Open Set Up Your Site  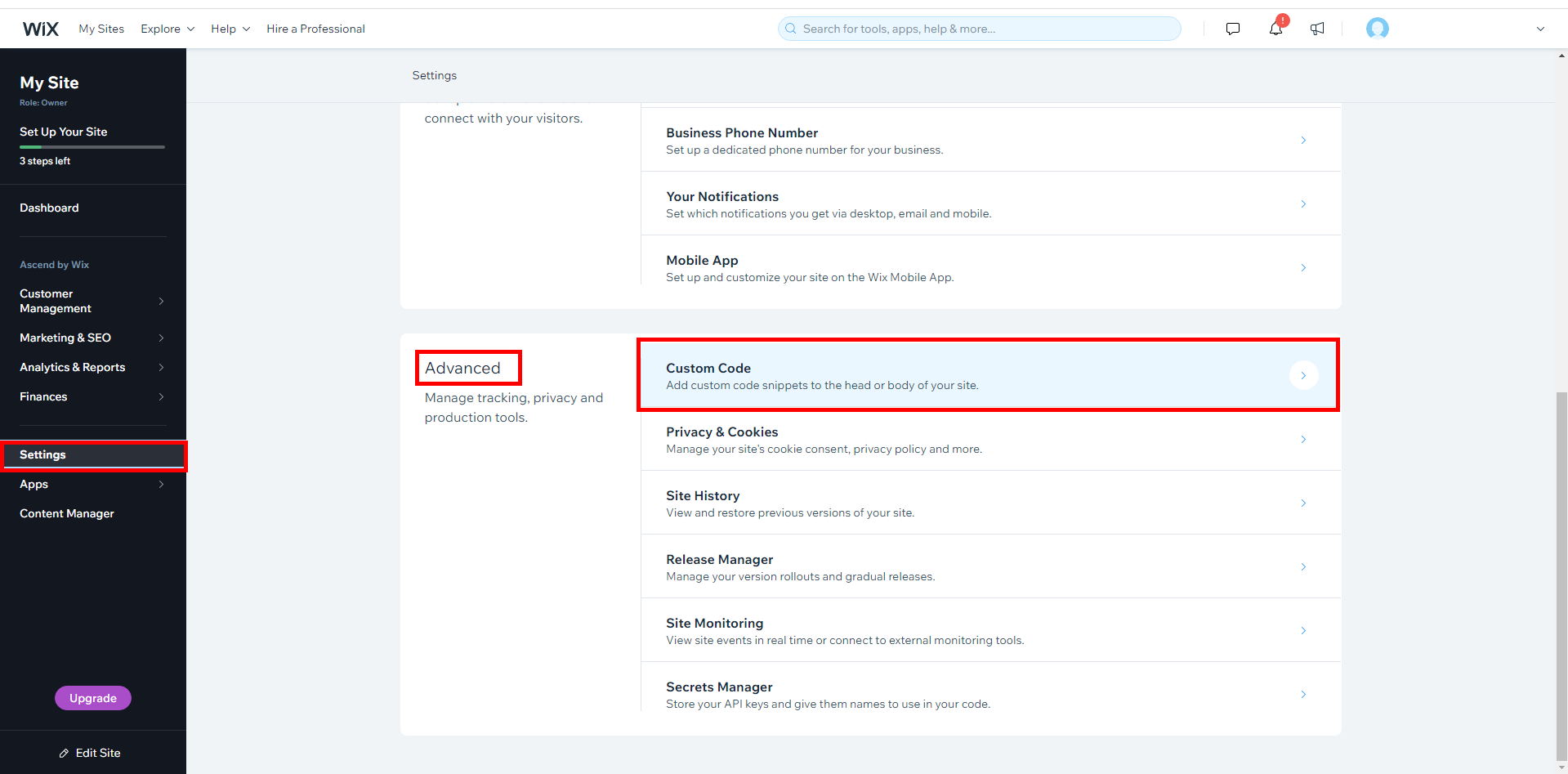click(x=64, y=132)
